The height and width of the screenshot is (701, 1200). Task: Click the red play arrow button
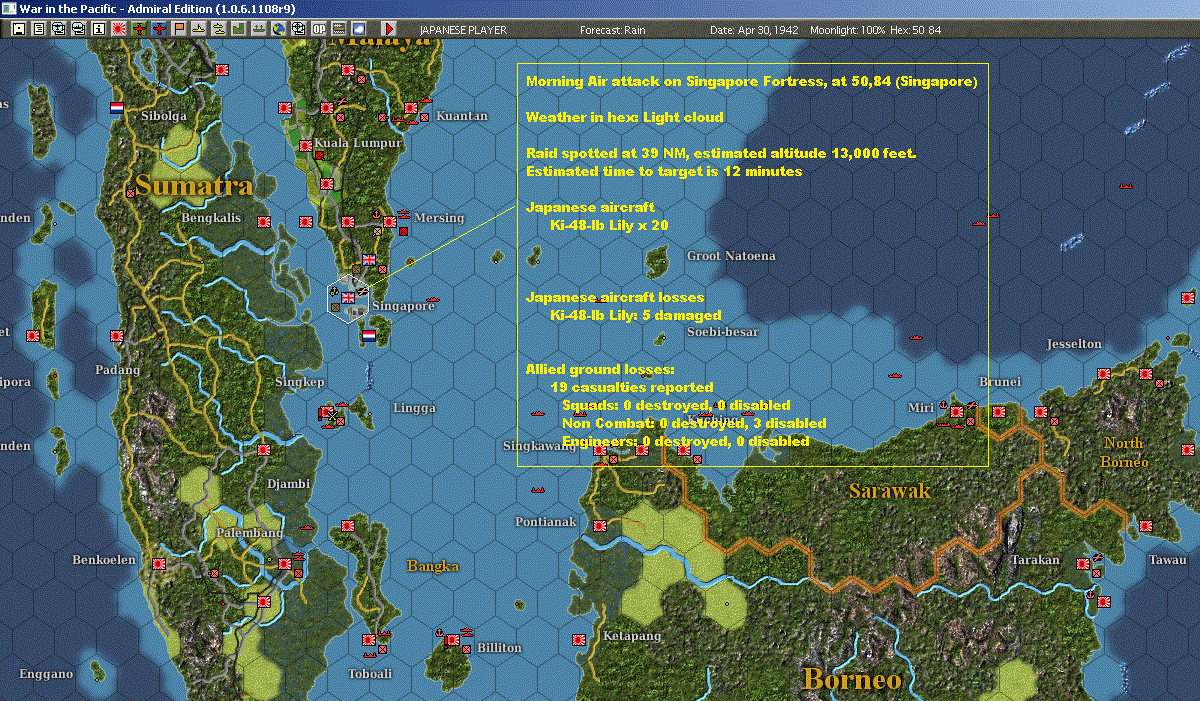tap(388, 29)
